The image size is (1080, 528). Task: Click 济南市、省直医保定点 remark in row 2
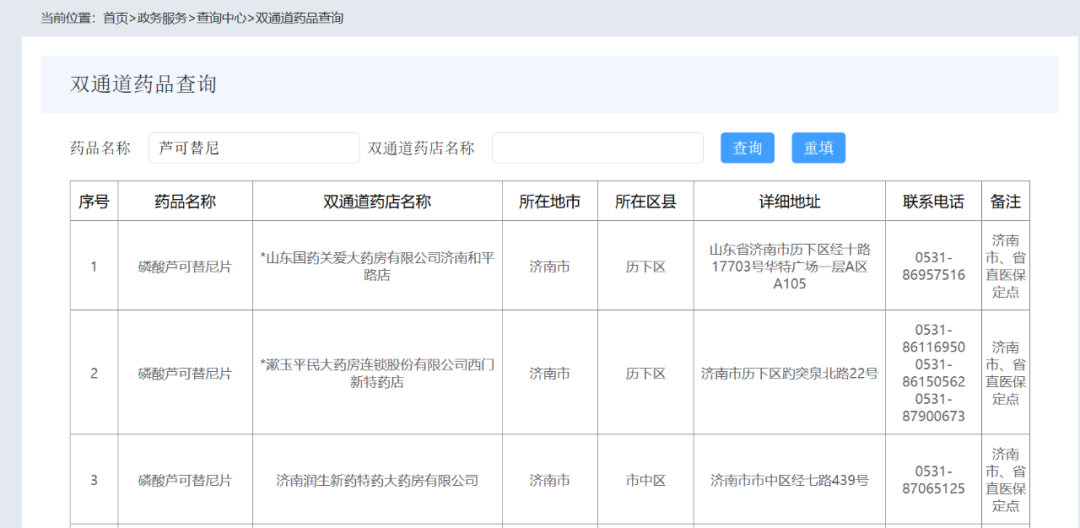tap(1006, 373)
